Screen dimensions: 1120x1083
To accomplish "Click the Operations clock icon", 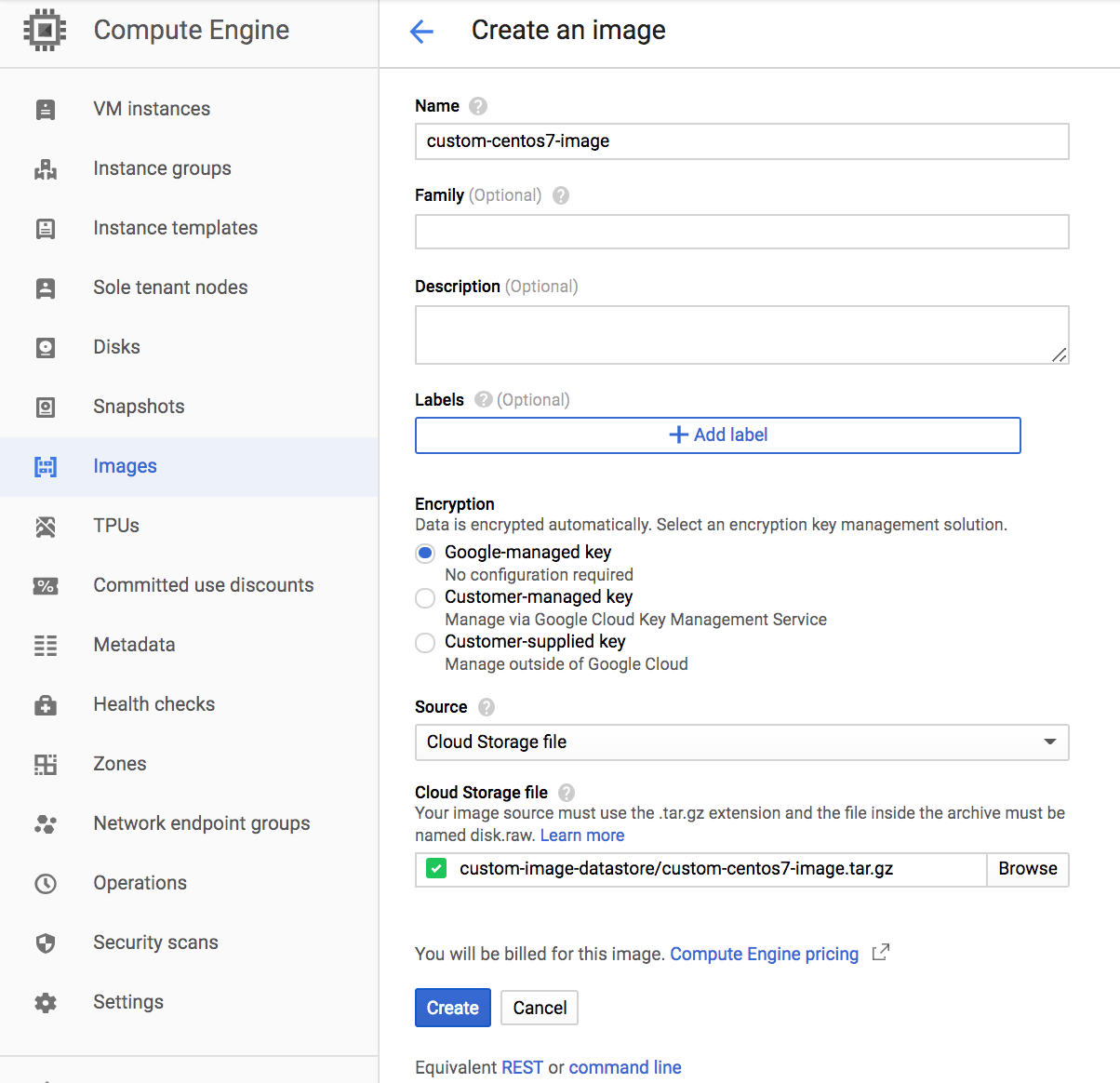I will (46, 884).
